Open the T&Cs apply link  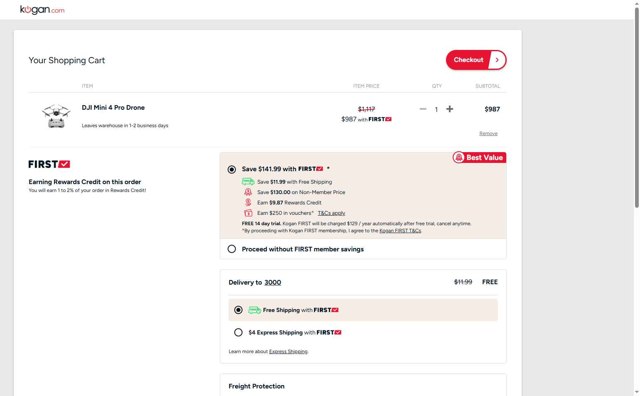[x=331, y=213]
